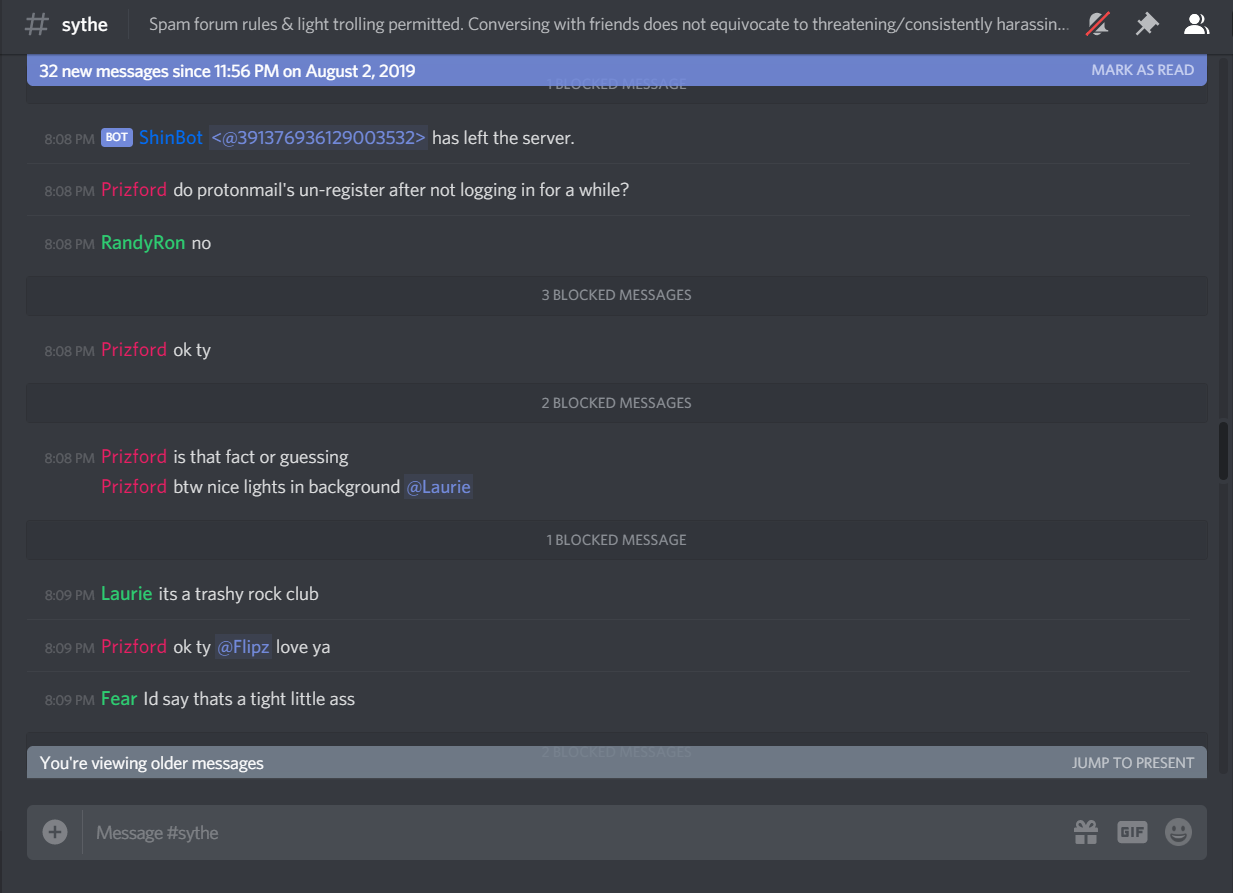
Task: Click the channel topic text in header
Action: 609,24
